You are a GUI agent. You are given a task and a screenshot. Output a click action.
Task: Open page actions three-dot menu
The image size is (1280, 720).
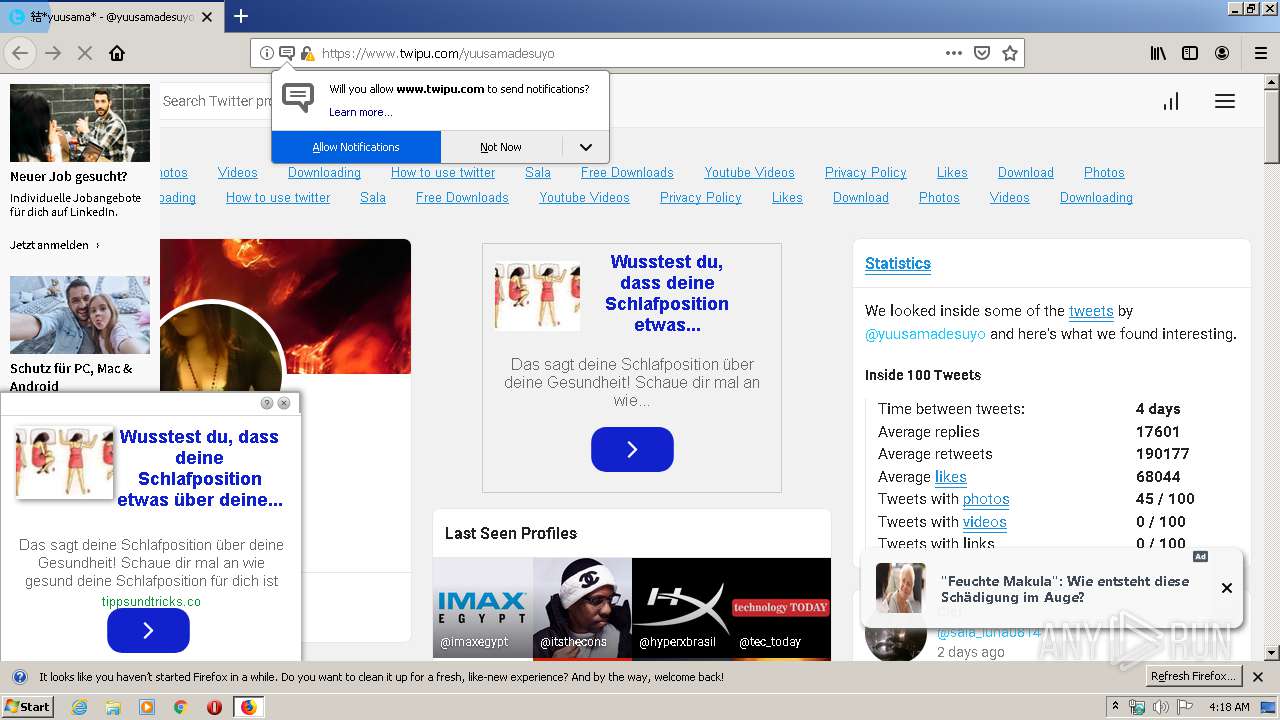point(954,53)
